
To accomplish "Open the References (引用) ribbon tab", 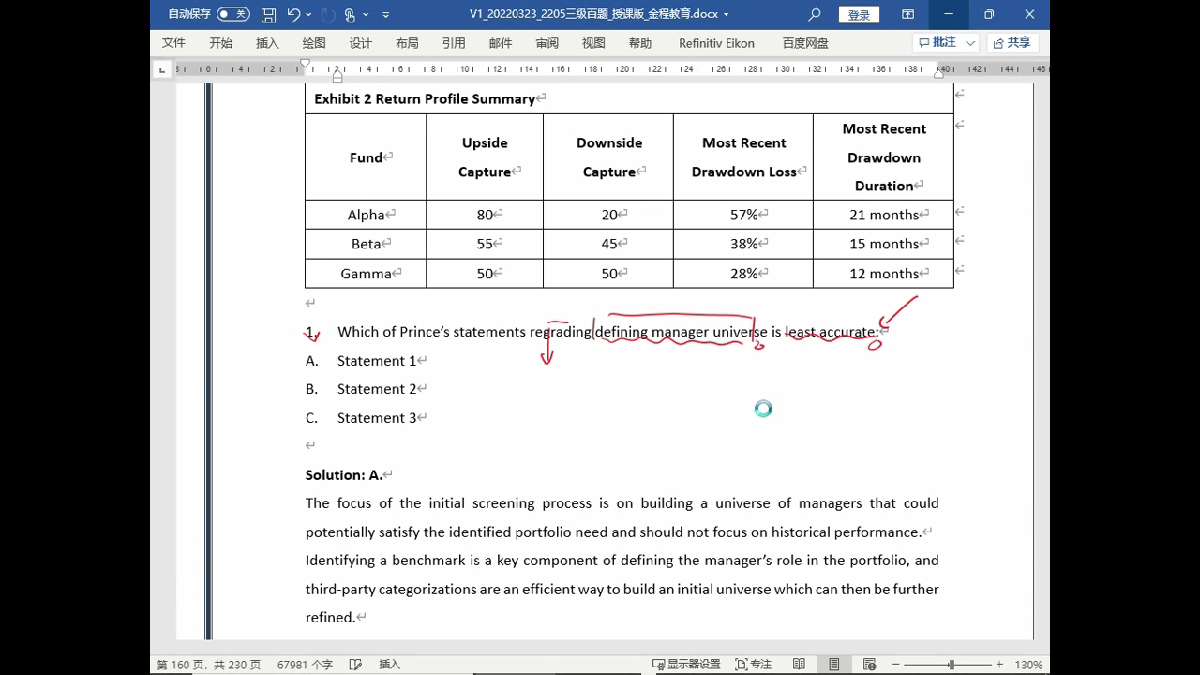I will [453, 43].
